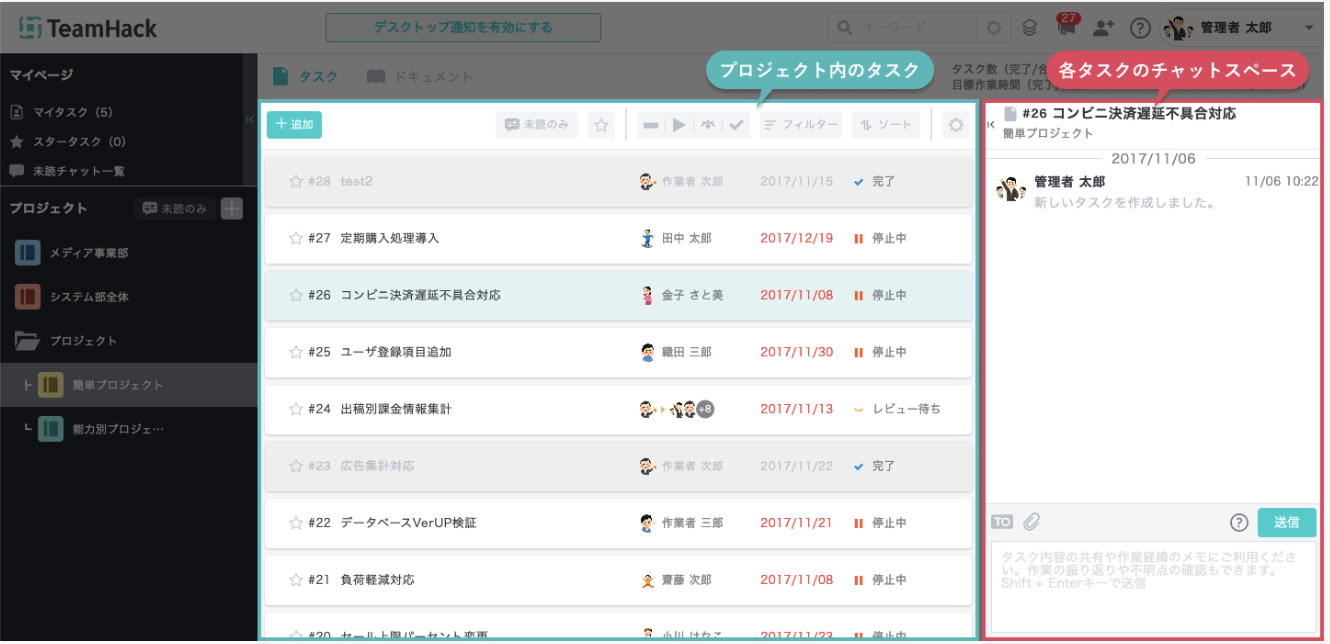Click the attachment paperclip icon in chat

(x=1032, y=521)
